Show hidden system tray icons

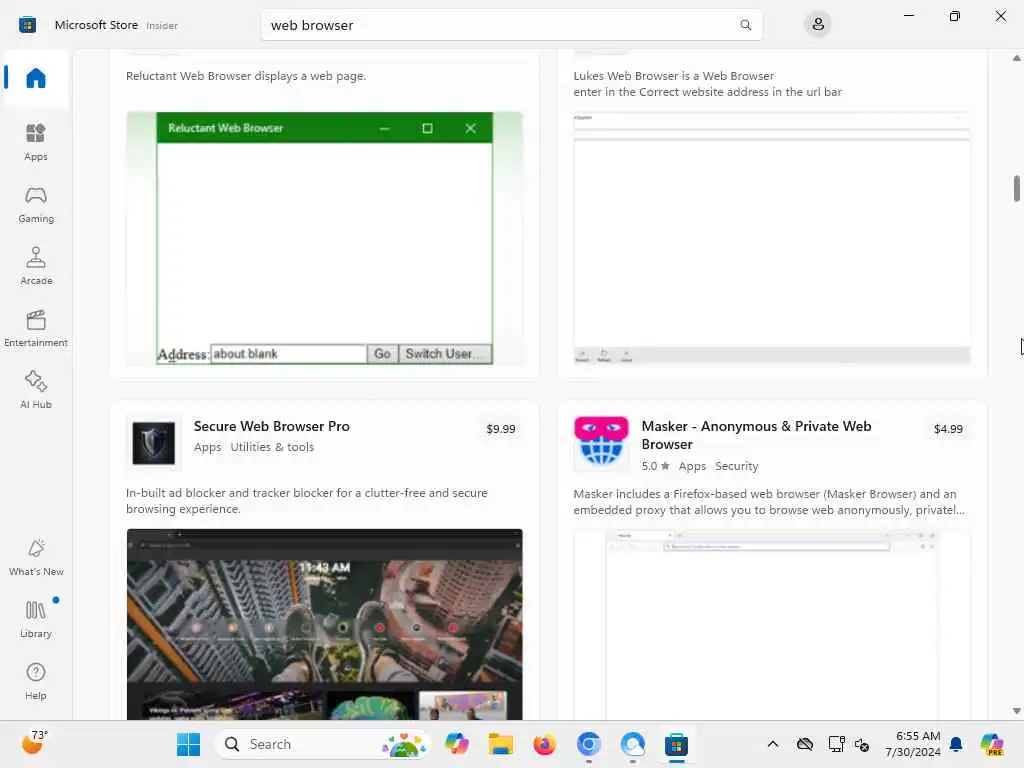click(x=773, y=744)
